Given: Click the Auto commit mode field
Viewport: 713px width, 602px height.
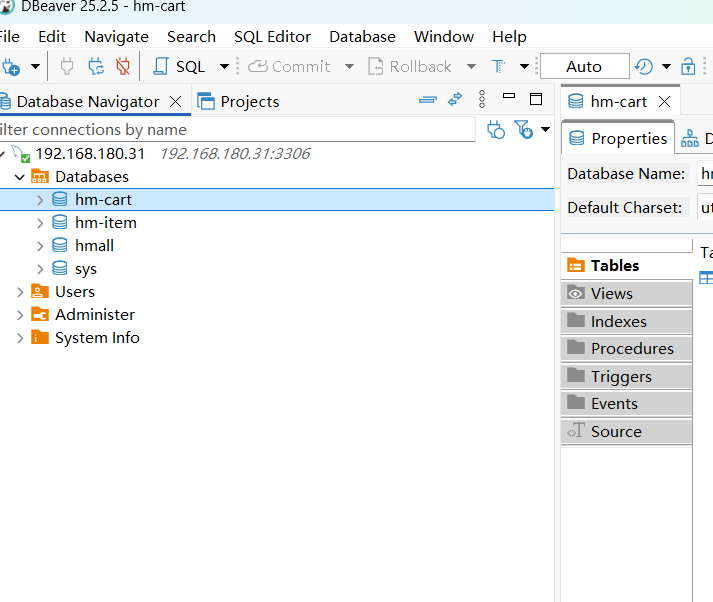Looking at the screenshot, I should point(584,67).
